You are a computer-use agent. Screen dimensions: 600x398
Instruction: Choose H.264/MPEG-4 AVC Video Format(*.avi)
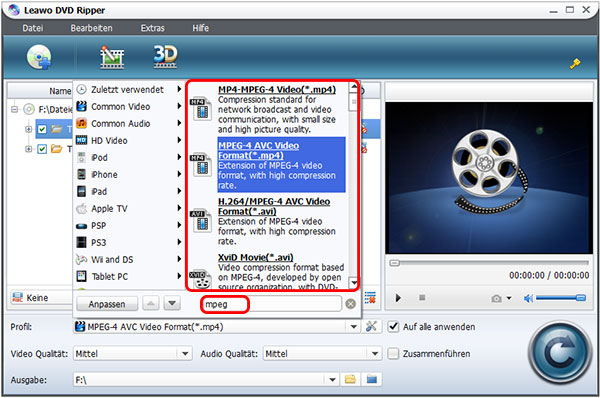tap(274, 206)
